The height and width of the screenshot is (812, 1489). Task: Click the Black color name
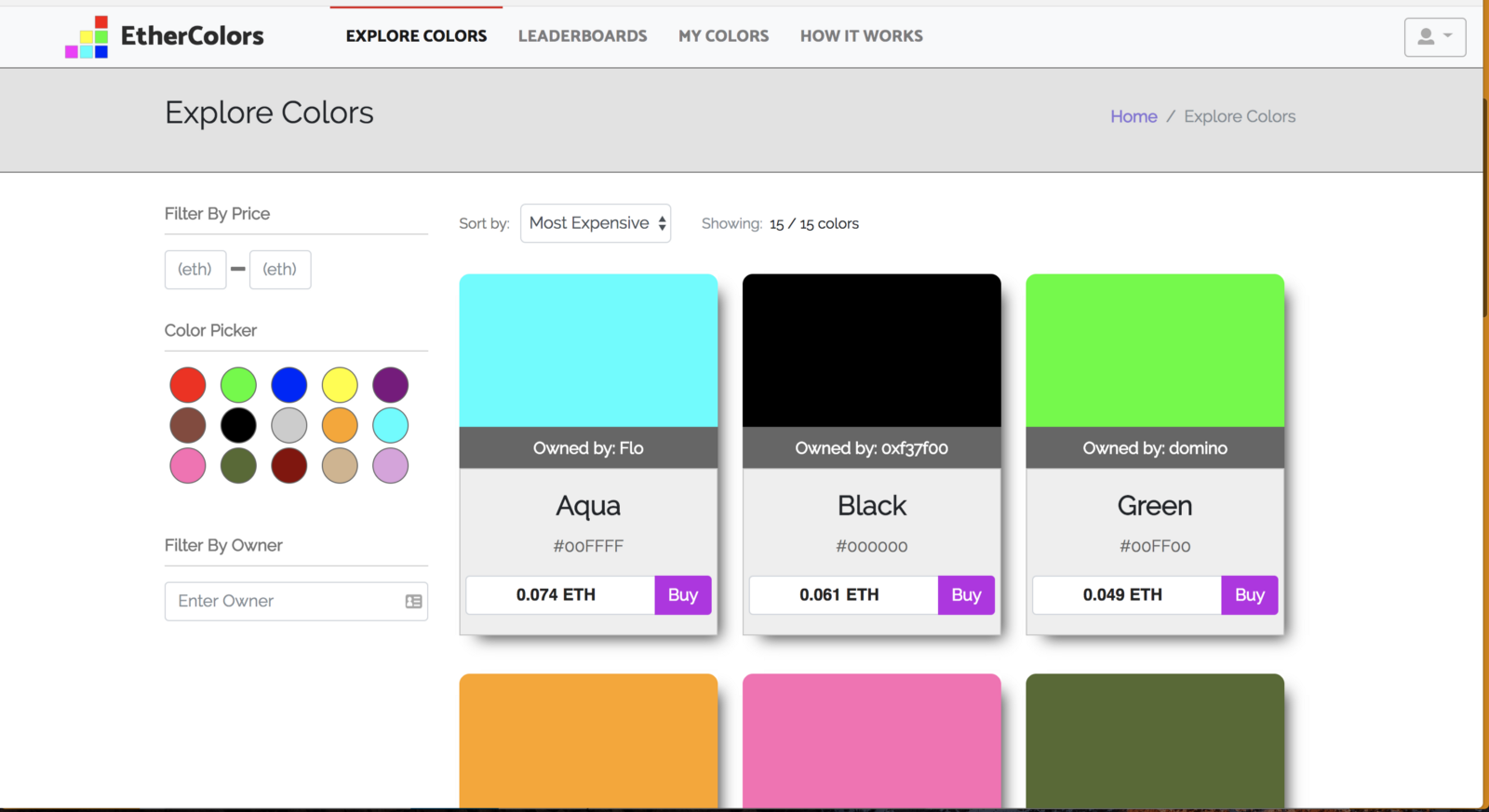coord(872,506)
